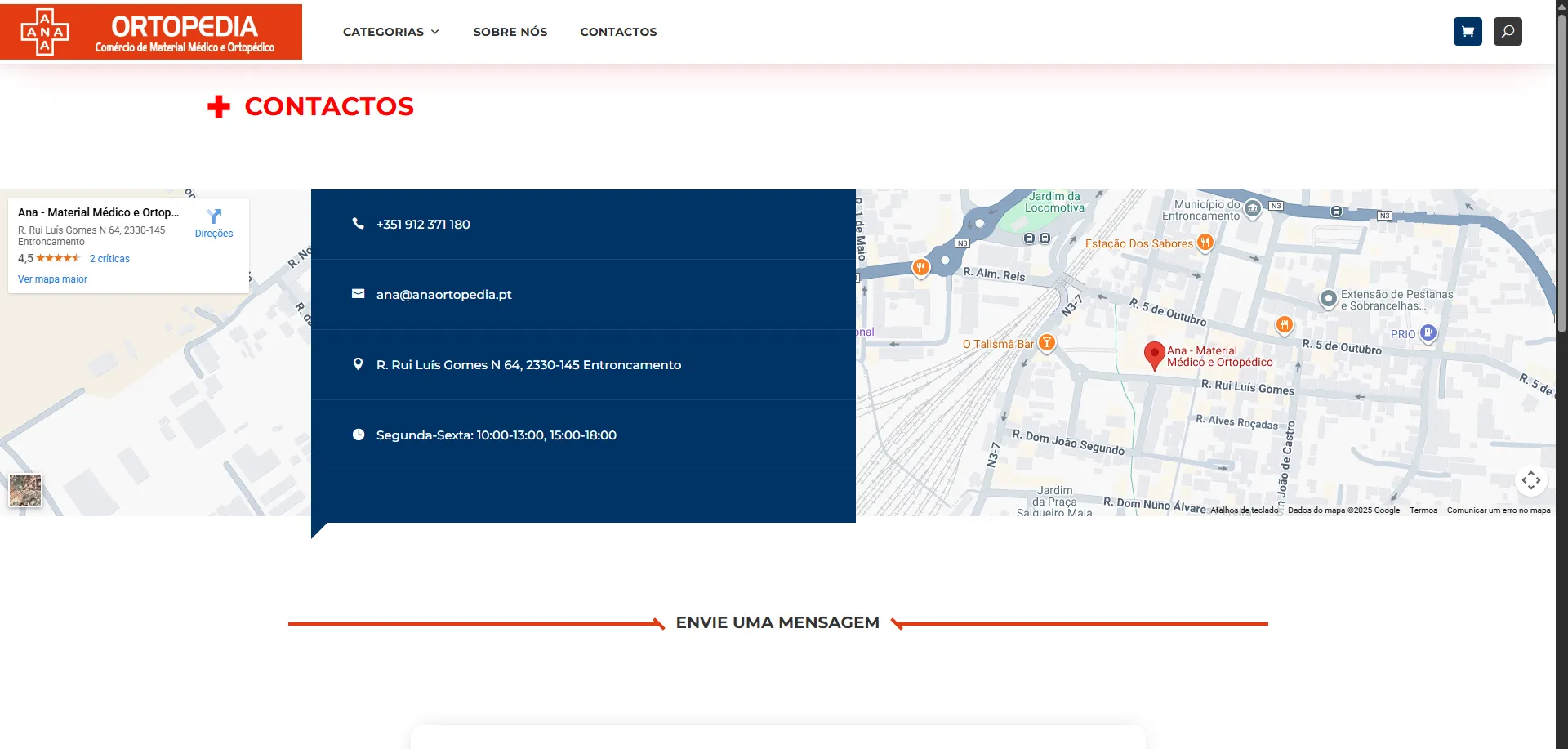Click O Talismã Bar marker
Image resolution: width=1568 pixels, height=749 pixels.
(1046, 343)
